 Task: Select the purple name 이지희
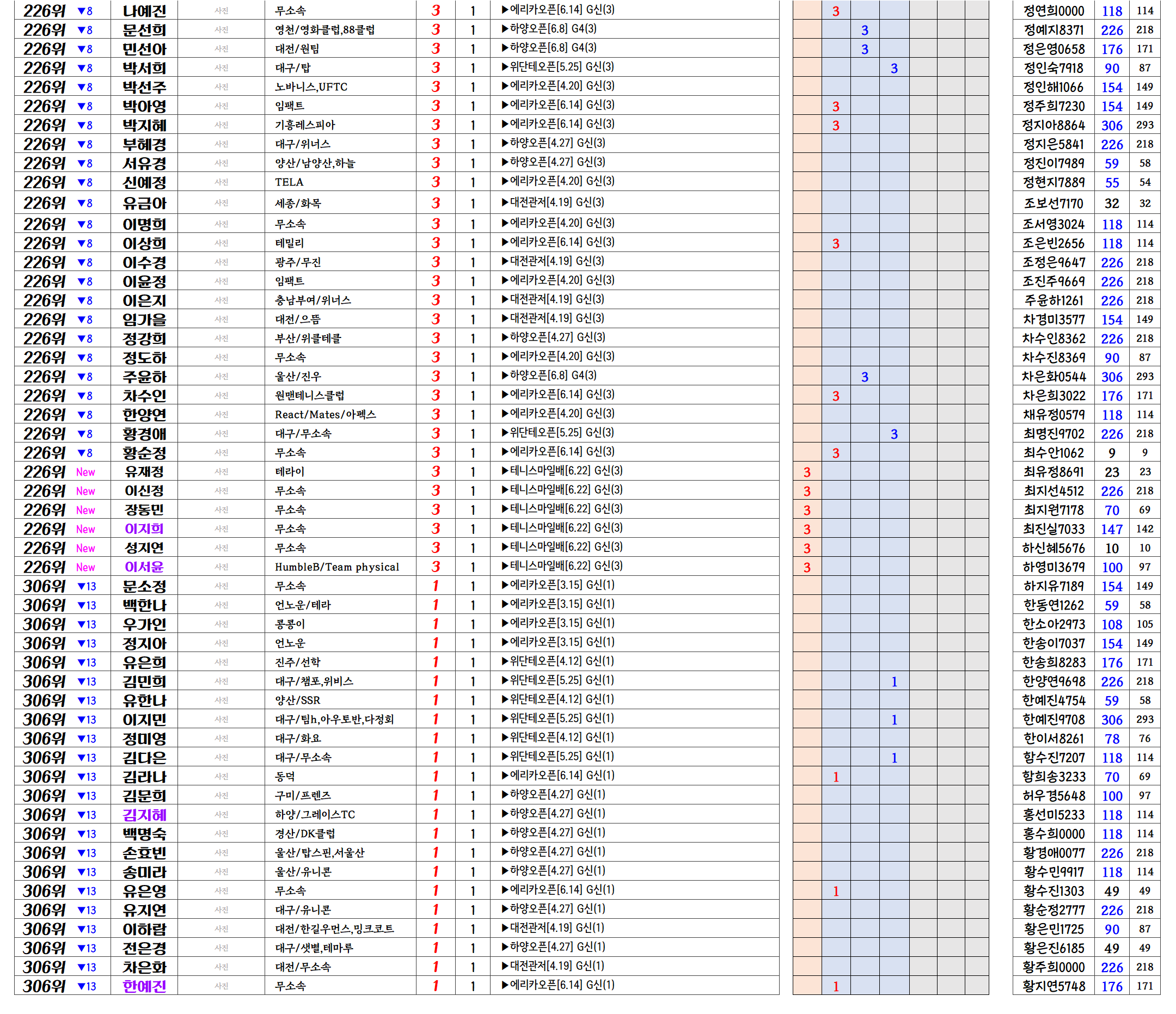pos(144,529)
